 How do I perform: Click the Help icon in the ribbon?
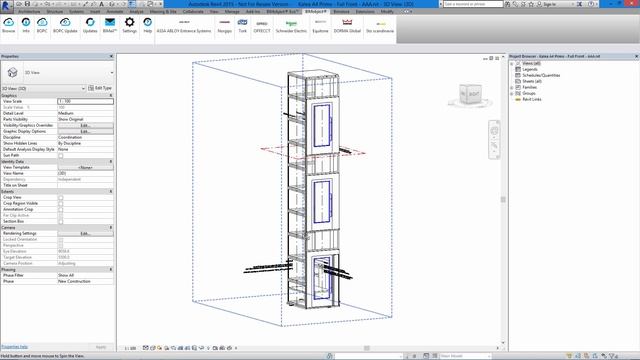click(147, 25)
